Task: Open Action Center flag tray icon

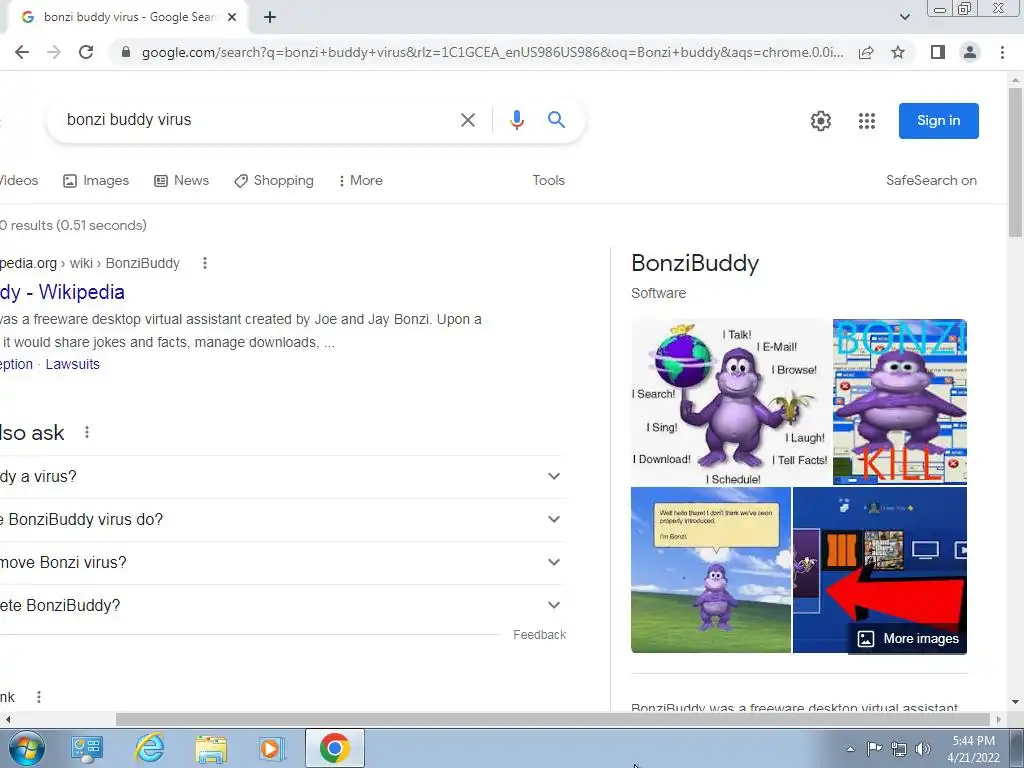Action: pyautogui.click(x=874, y=749)
